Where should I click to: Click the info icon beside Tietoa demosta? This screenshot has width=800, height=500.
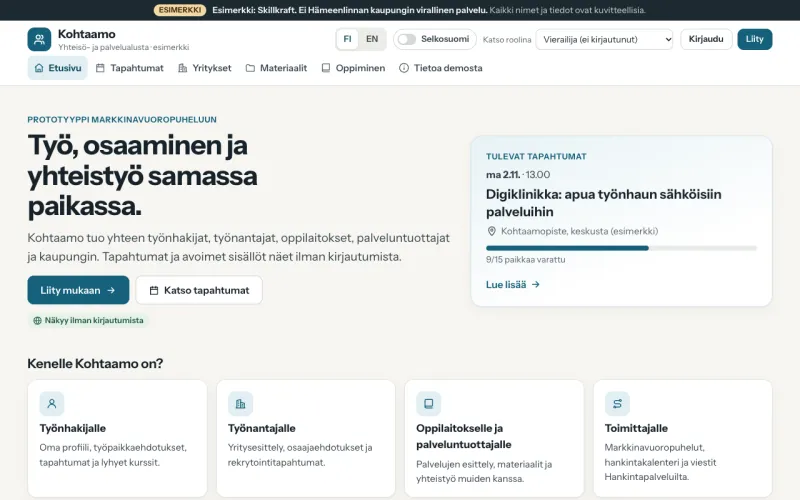[x=404, y=68]
